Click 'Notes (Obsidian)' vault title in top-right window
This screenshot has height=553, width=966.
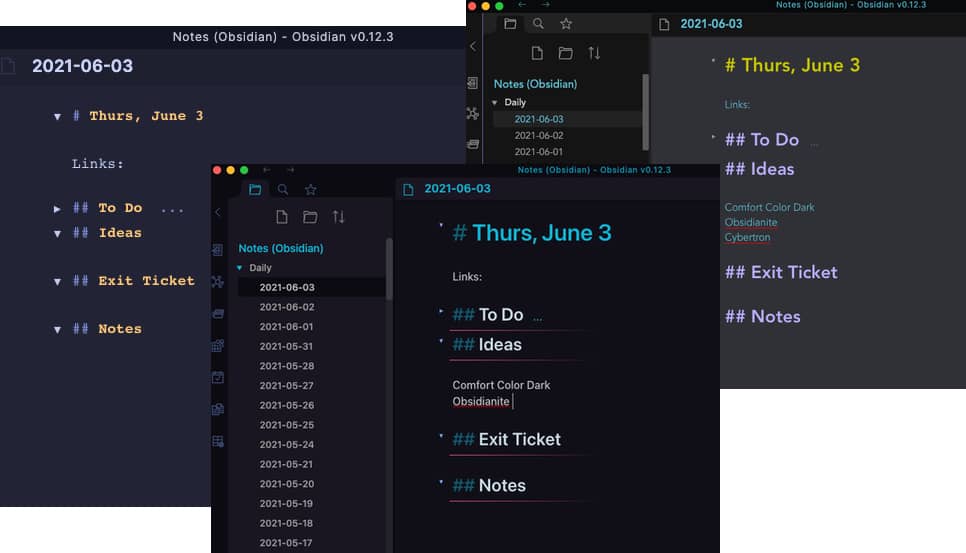[x=535, y=84]
